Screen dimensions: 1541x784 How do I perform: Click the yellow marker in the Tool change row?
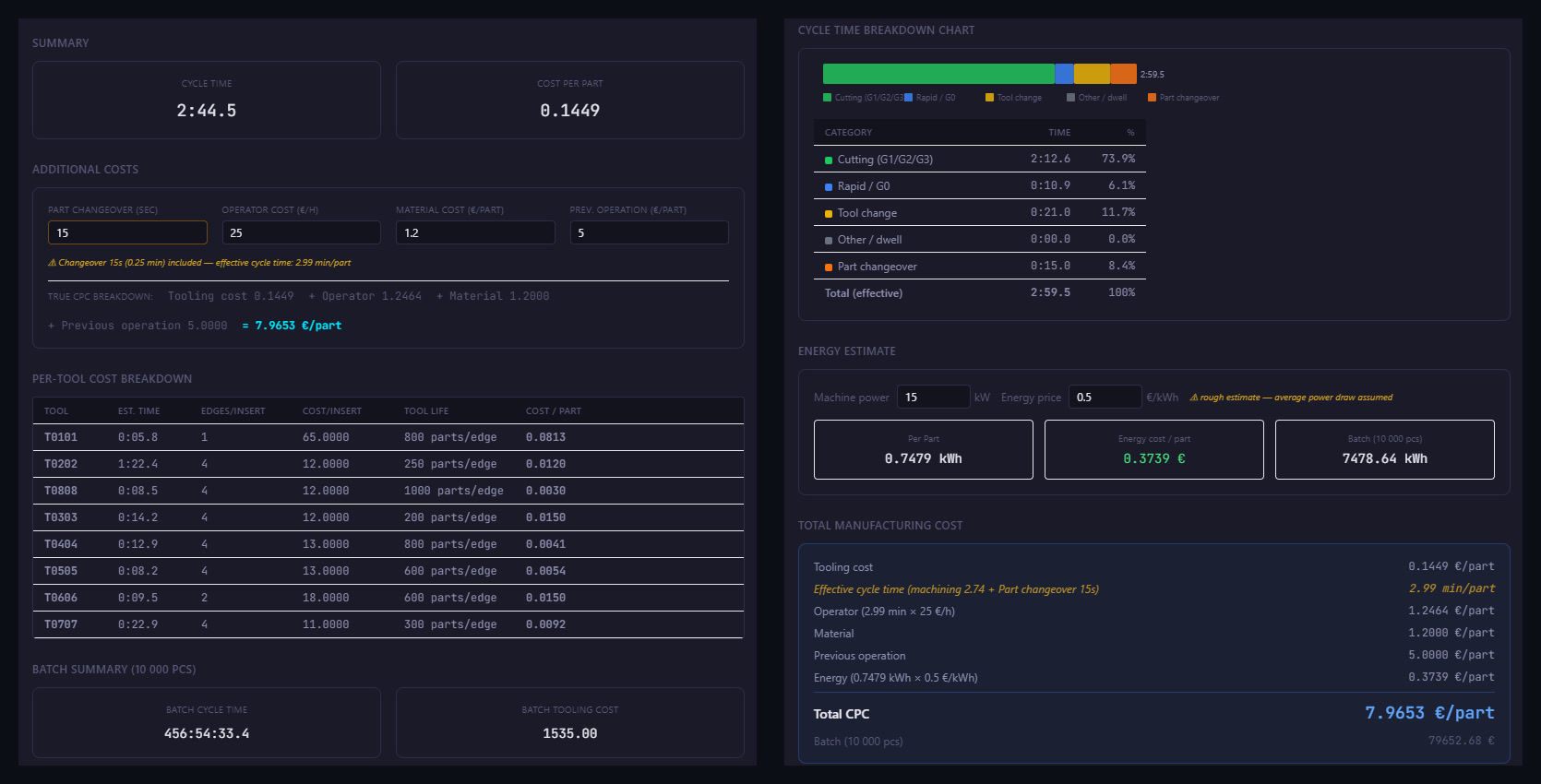point(829,214)
